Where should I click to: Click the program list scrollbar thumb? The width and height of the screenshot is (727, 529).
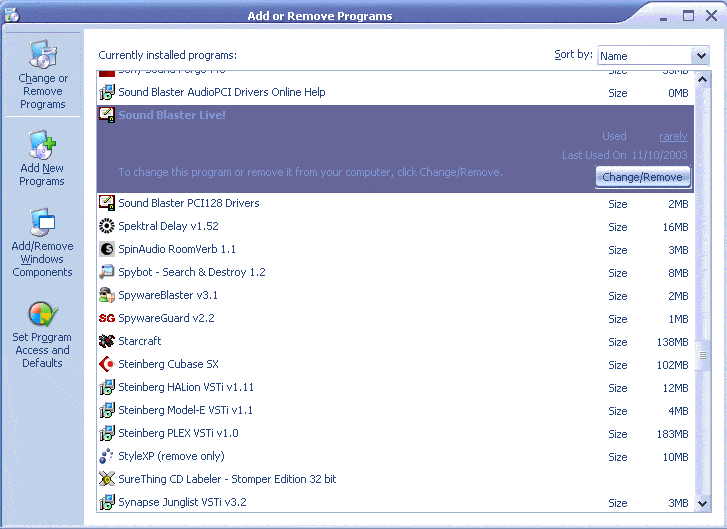(703, 355)
